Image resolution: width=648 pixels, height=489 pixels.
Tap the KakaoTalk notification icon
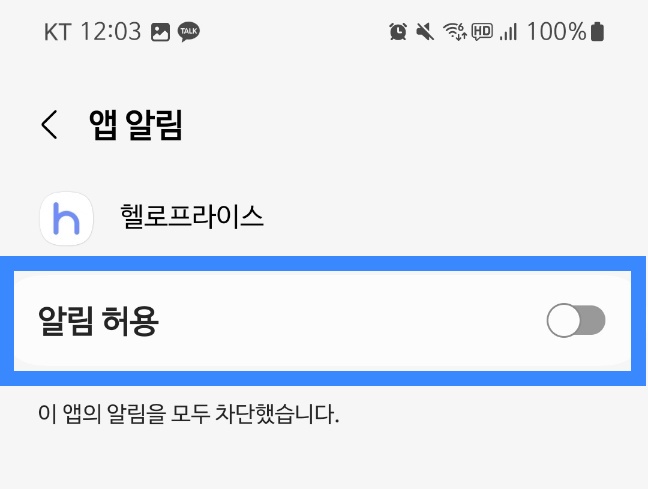(188, 32)
